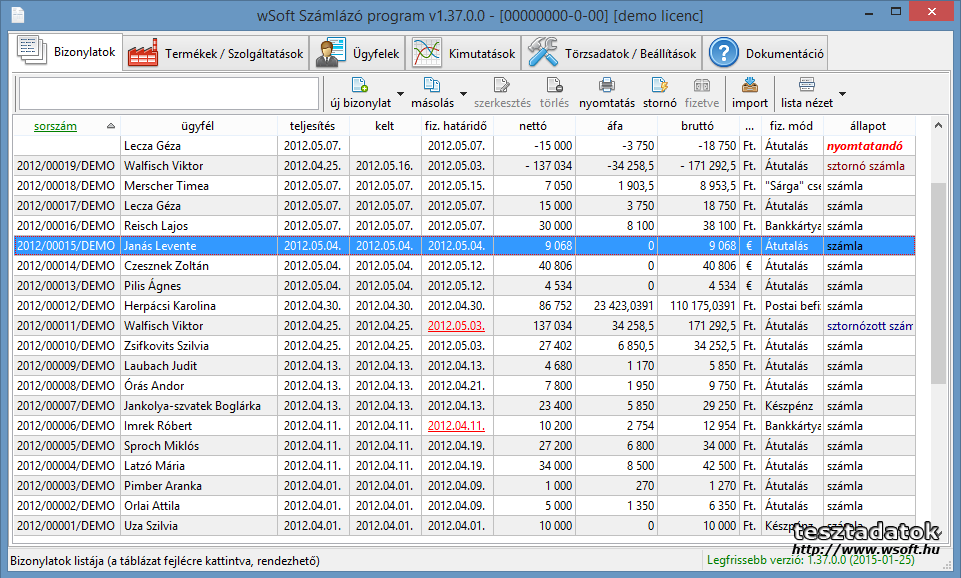
Task: Click the stornó toolbar icon
Action: [x=659, y=86]
